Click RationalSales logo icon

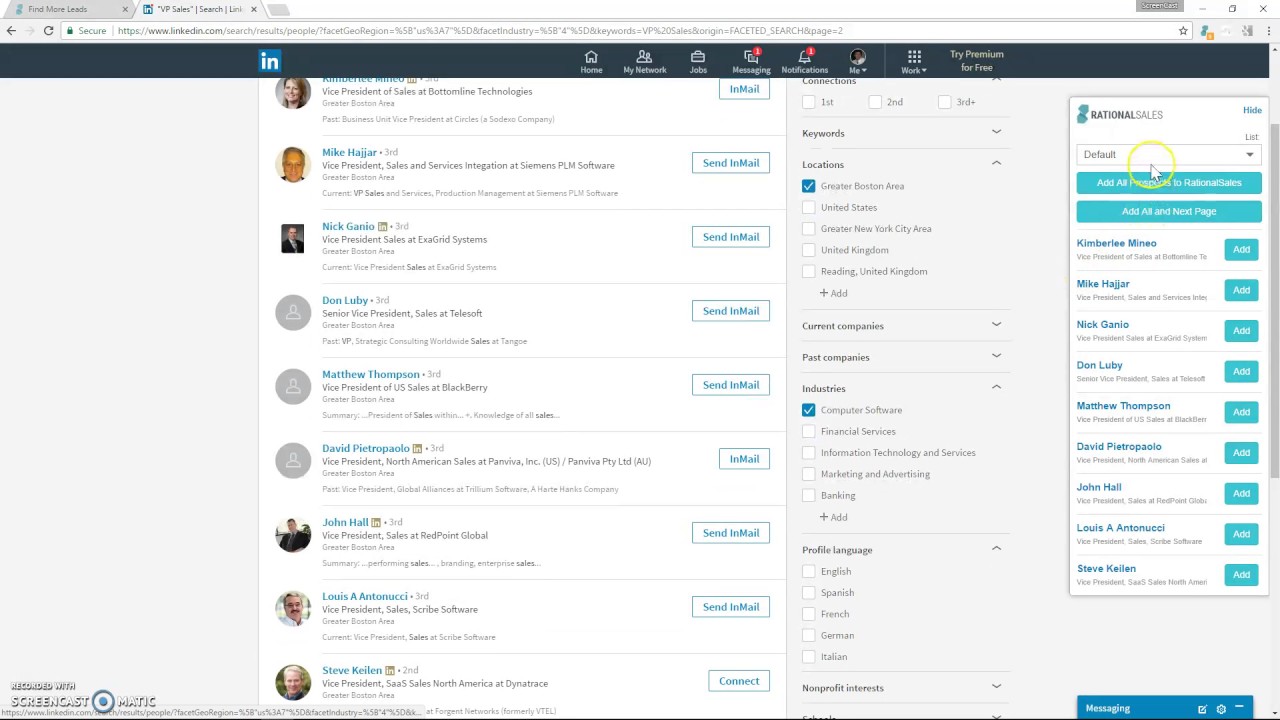coord(1082,115)
